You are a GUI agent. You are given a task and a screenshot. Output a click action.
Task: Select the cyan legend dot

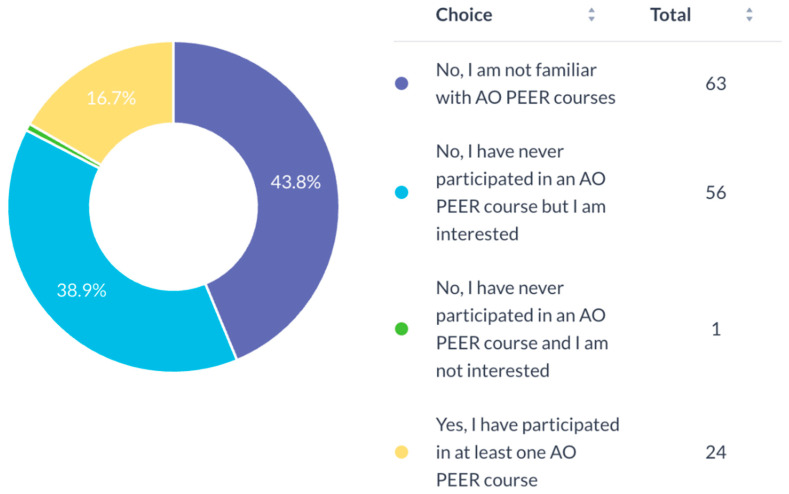click(x=402, y=193)
